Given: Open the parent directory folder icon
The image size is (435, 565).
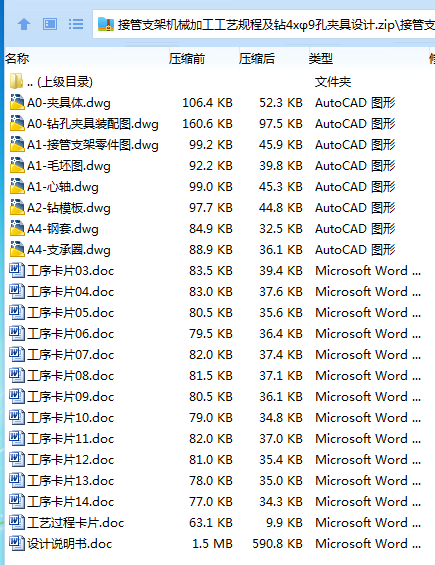Looking at the screenshot, I should click(x=17, y=81).
